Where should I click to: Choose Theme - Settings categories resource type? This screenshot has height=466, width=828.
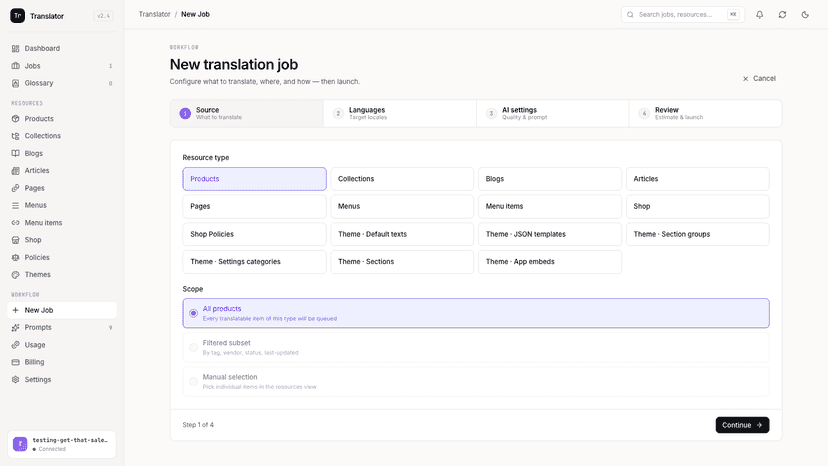[255, 262]
